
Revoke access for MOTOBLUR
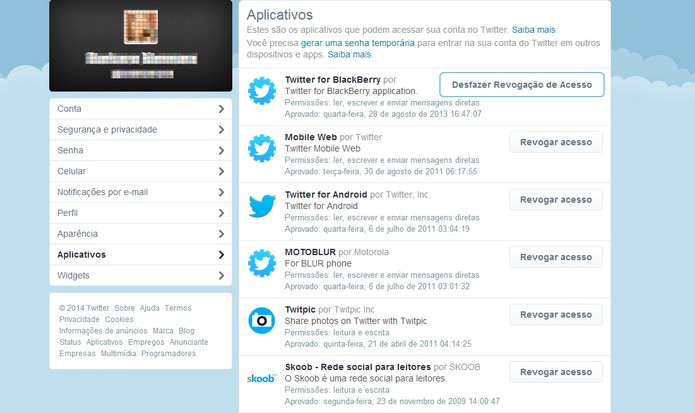556,257
